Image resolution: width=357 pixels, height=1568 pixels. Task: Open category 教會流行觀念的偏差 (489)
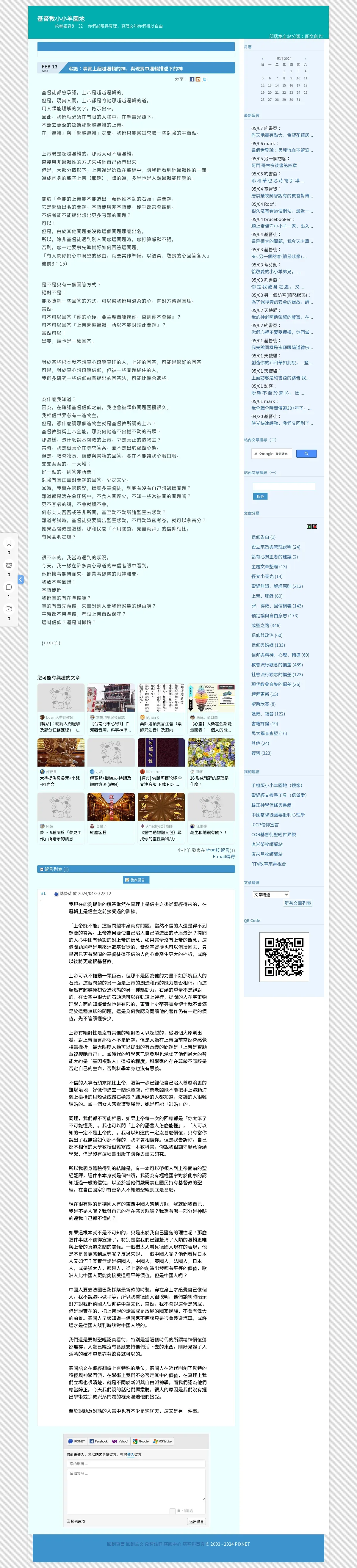pos(277,665)
